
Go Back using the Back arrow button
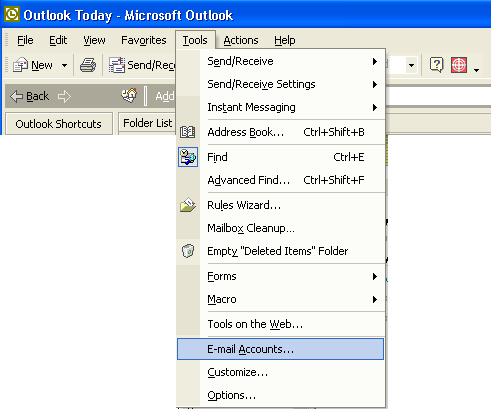[30, 96]
